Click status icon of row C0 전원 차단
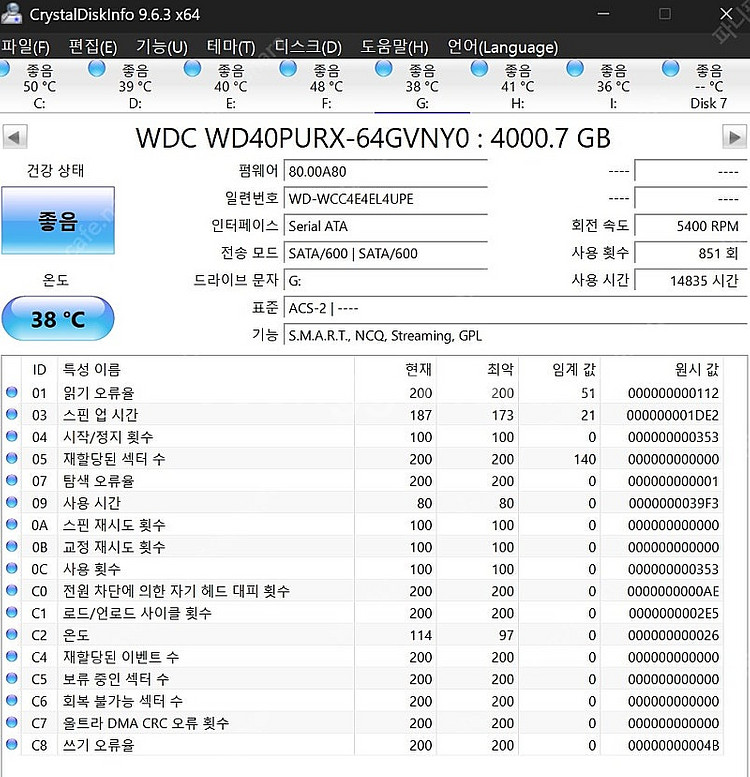 [x=12, y=590]
